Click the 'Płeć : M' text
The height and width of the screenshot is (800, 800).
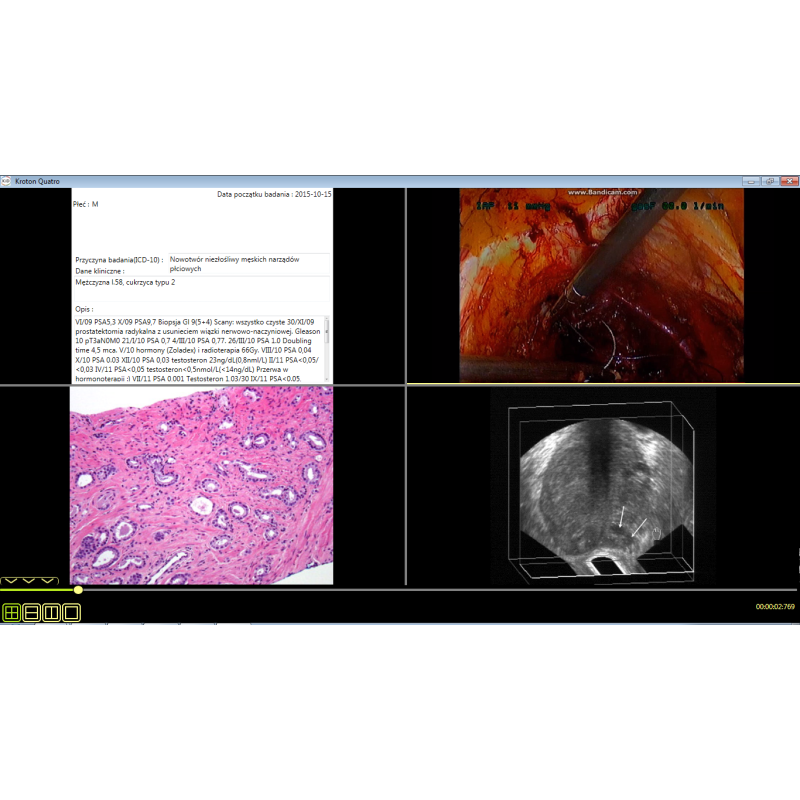coord(86,204)
